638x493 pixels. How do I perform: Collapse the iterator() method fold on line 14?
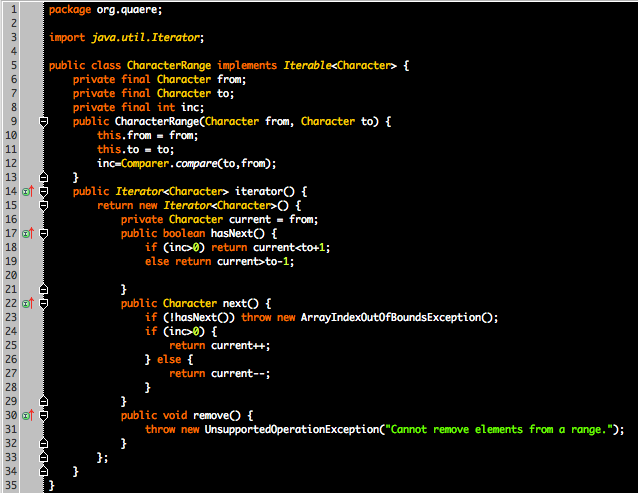click(x=44, y=192)
